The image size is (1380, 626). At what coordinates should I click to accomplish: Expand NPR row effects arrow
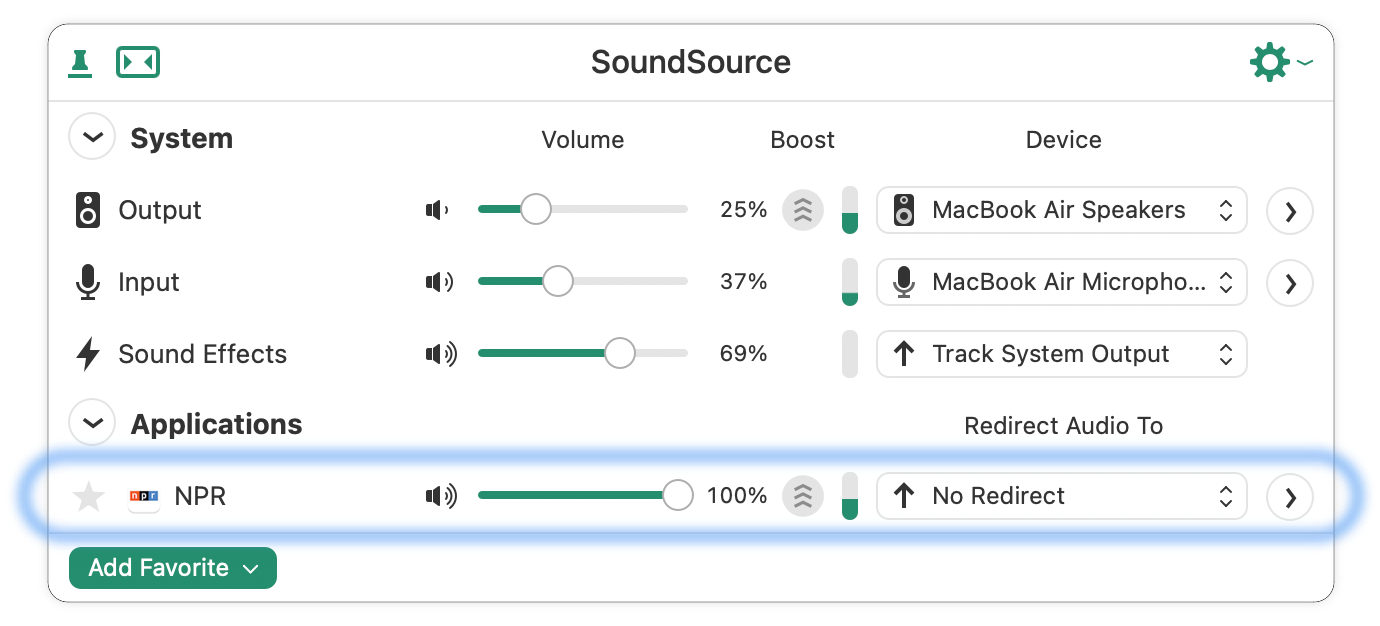click(x=1290, y=497)
